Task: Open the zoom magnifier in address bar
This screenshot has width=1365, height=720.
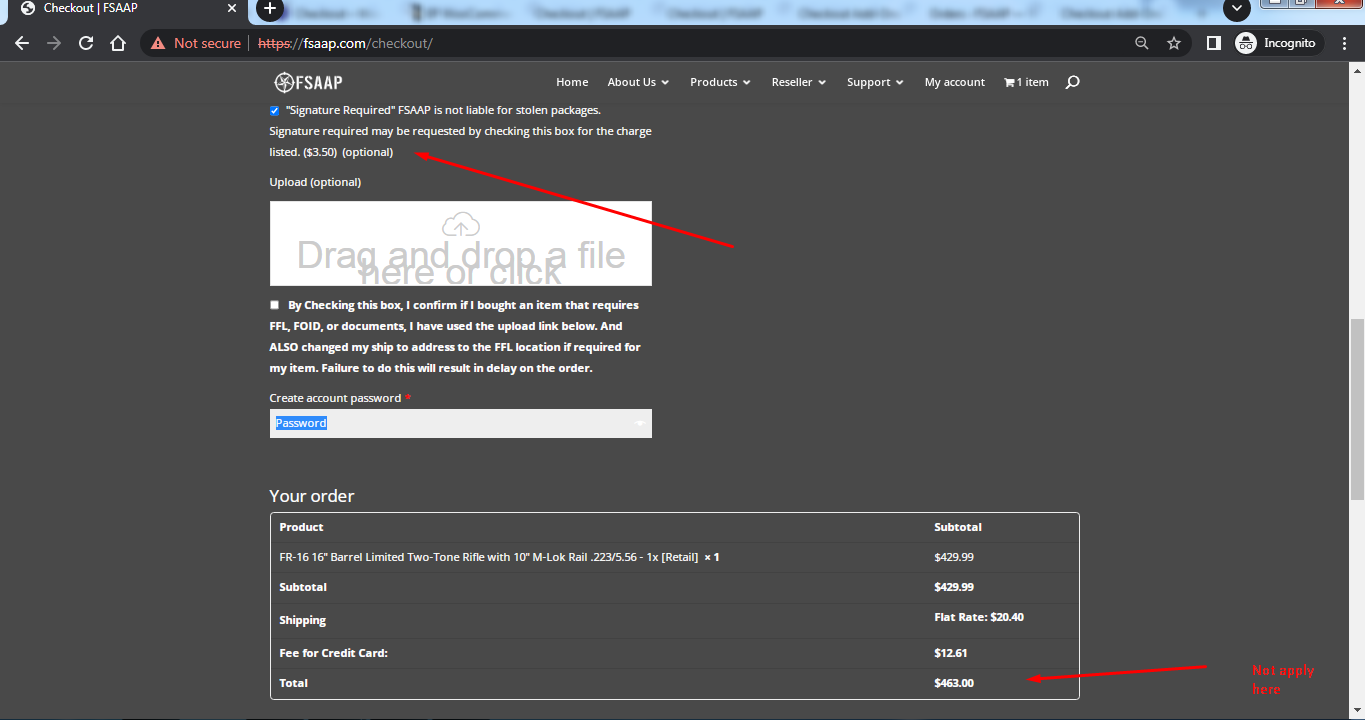Action: pyautogui.click(x=1142, y=43)
